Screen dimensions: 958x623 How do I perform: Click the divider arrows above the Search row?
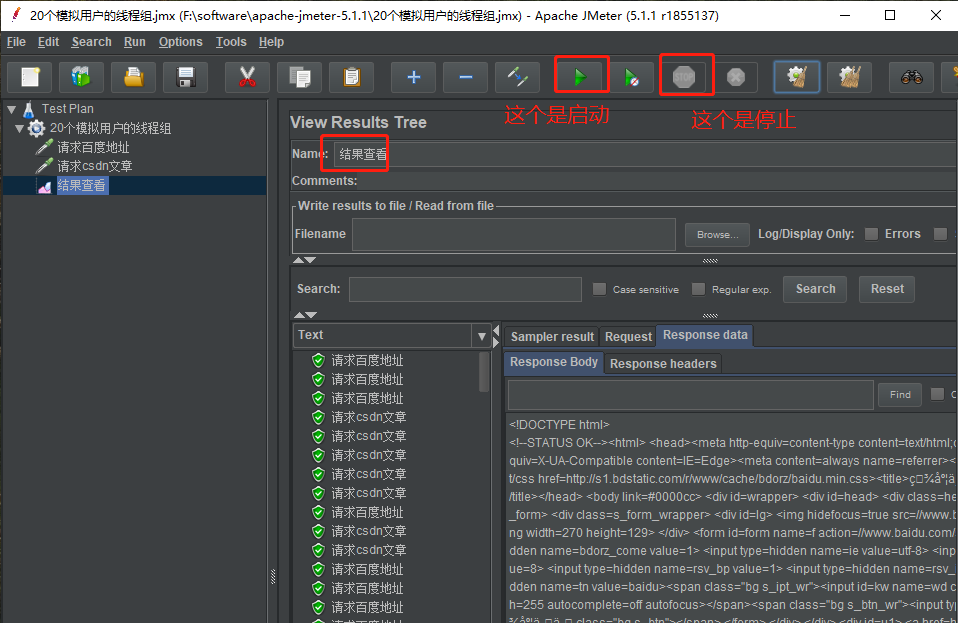304,260
